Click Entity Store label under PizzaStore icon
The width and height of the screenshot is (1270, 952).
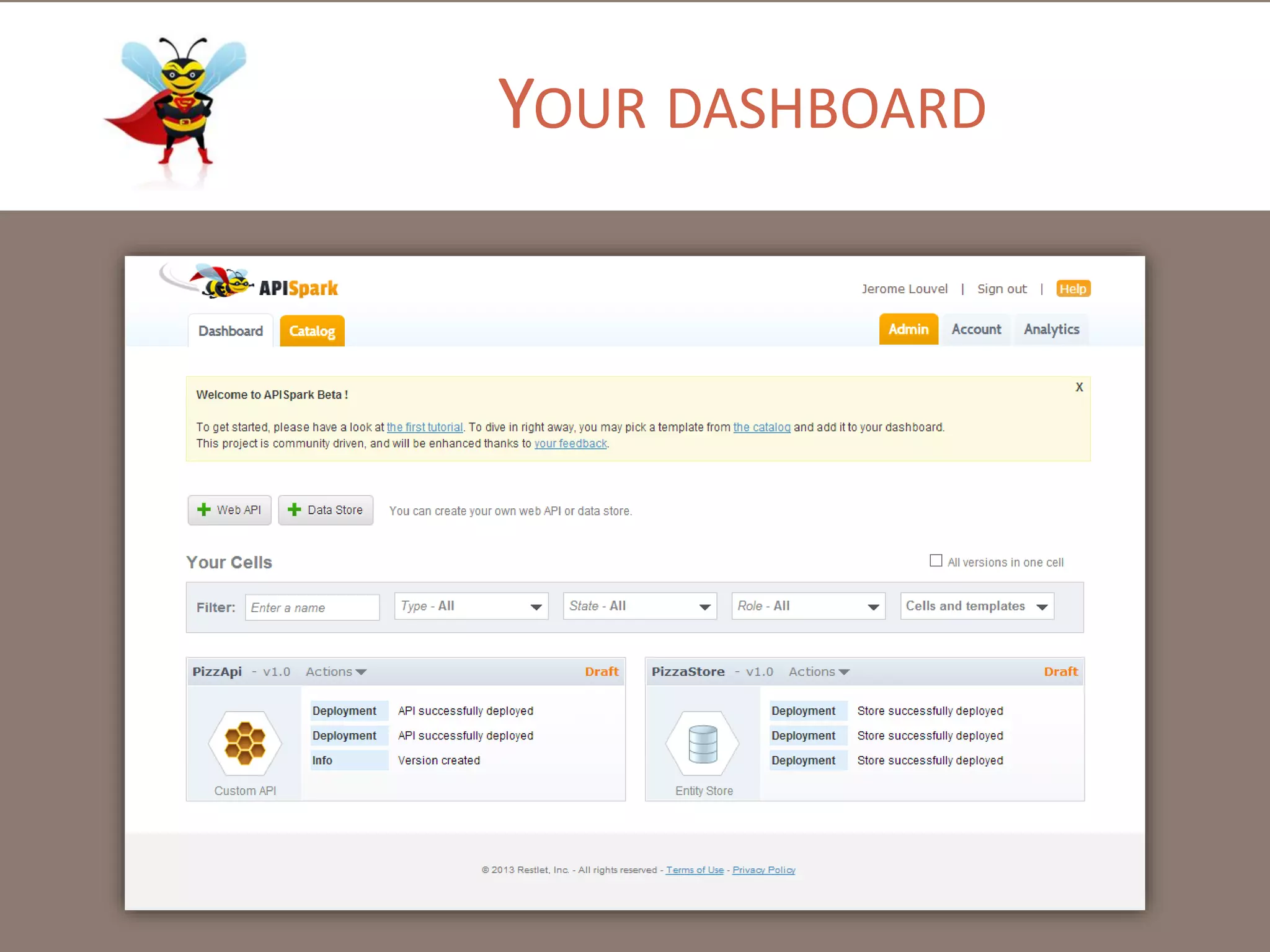[x=704, y=791]
